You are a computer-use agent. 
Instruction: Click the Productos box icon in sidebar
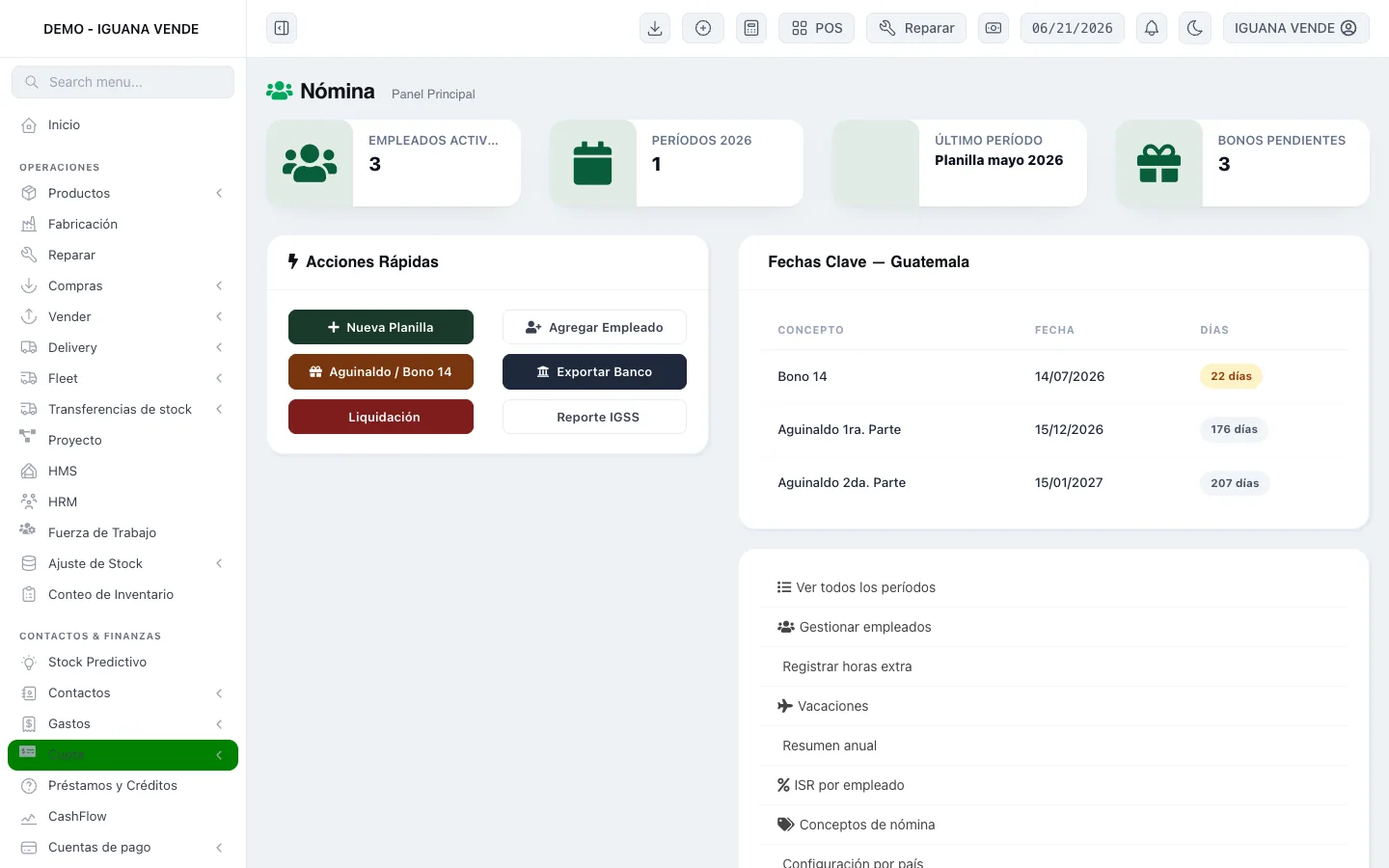29,193
